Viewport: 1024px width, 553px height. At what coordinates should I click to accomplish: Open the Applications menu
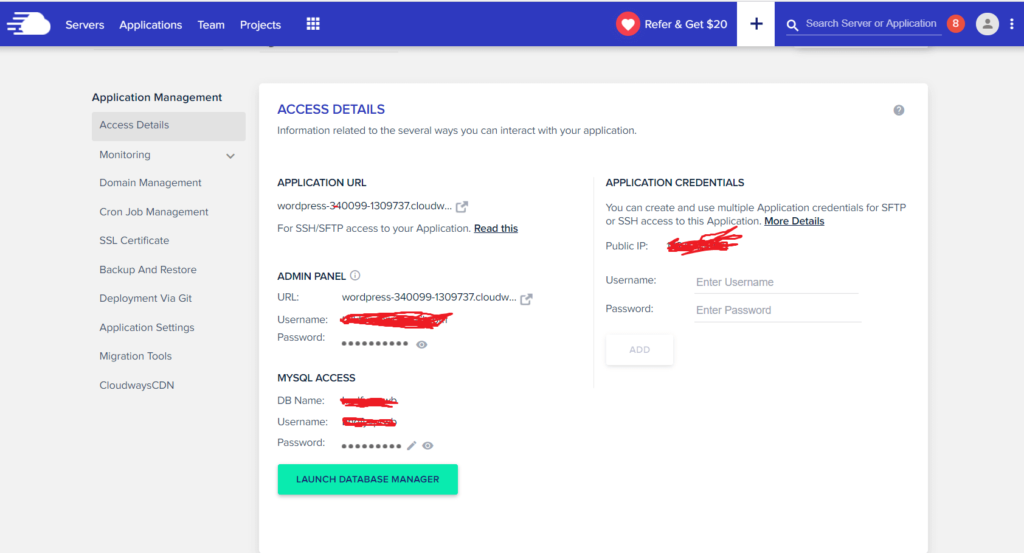pos(150,25)
